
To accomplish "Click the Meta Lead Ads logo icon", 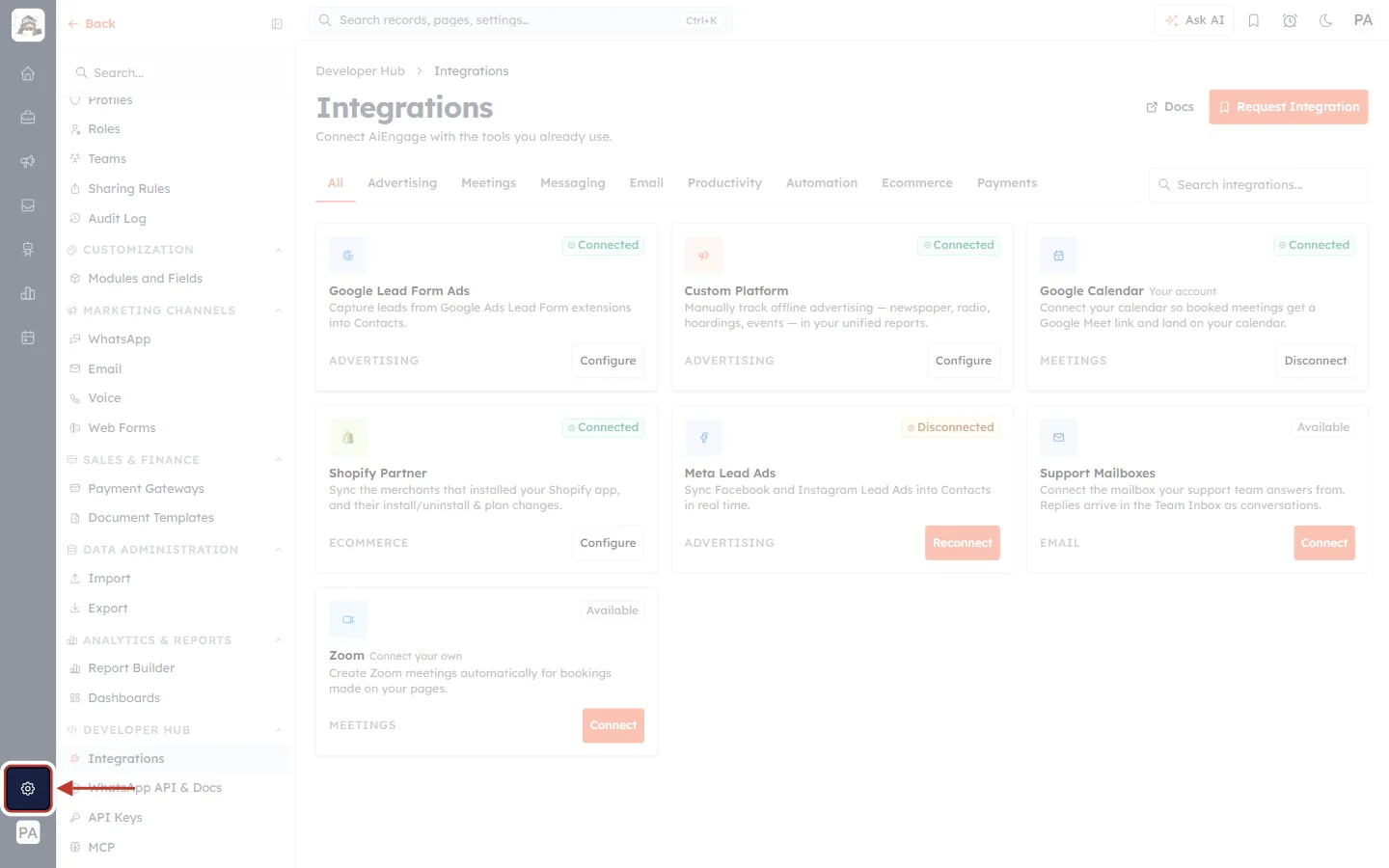I will (704, 438).
